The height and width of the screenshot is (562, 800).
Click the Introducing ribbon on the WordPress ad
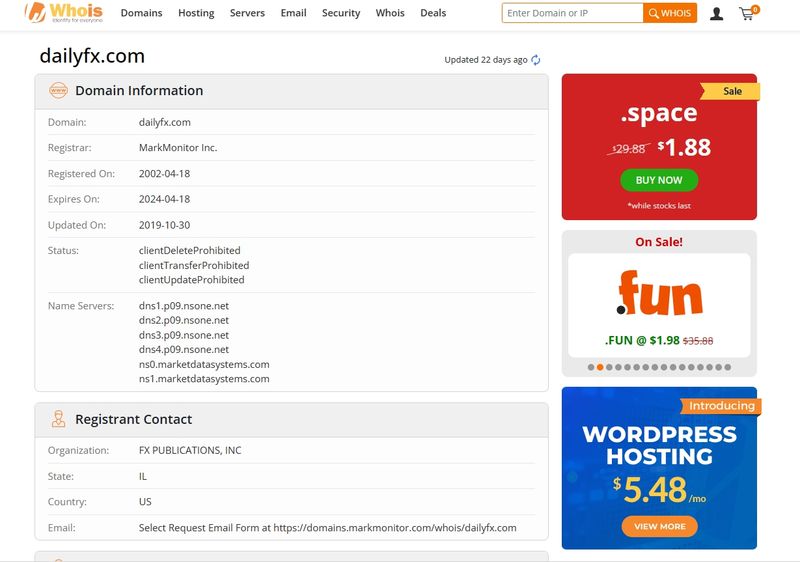tap(721, 406)
